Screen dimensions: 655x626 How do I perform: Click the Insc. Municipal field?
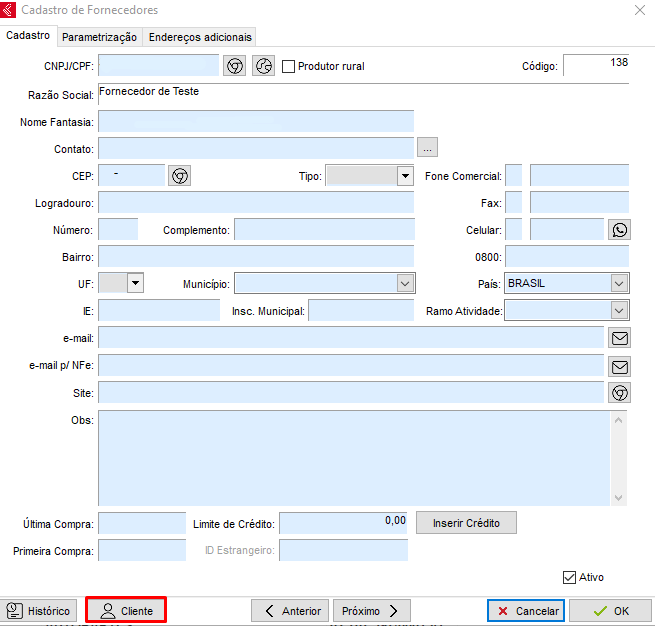361,310
